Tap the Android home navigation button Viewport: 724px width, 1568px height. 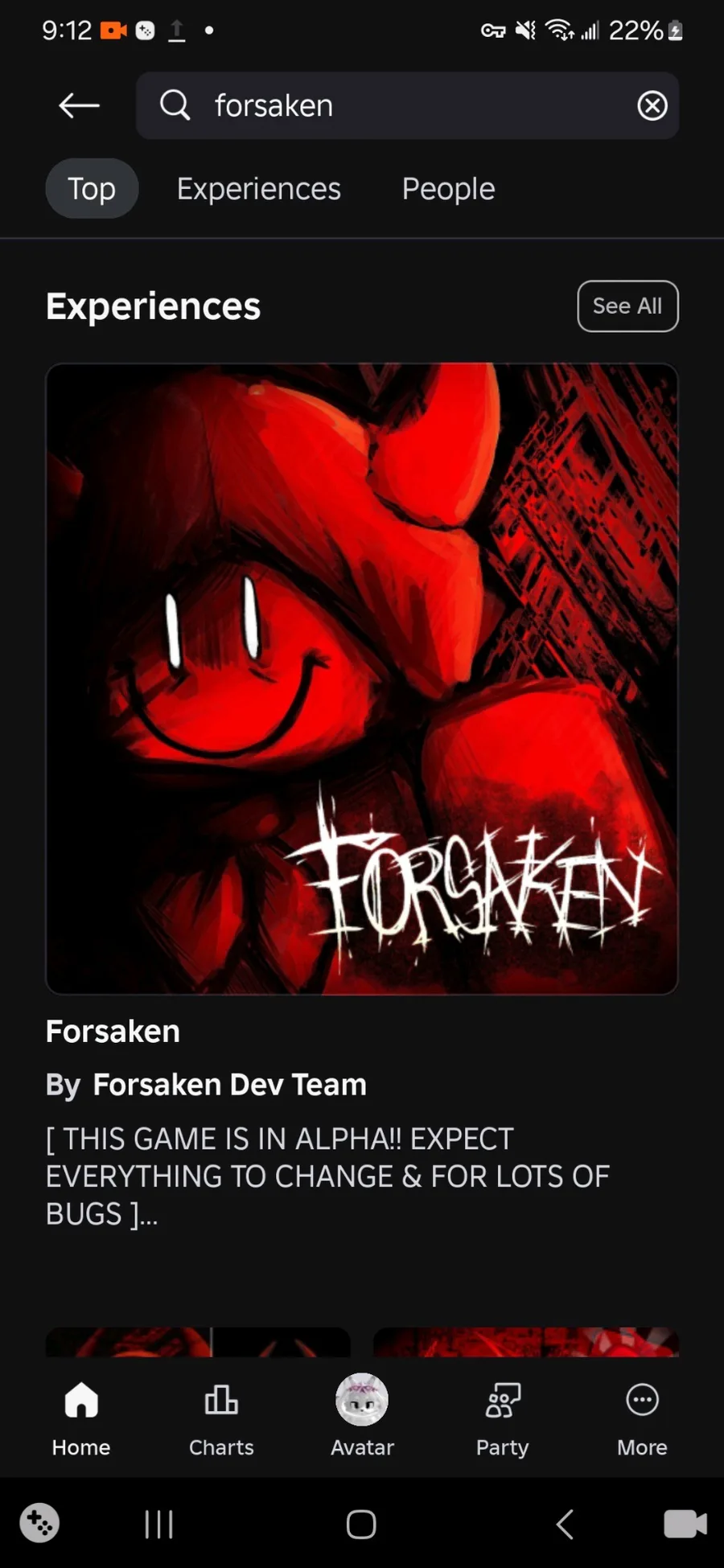coord(361,1524)
